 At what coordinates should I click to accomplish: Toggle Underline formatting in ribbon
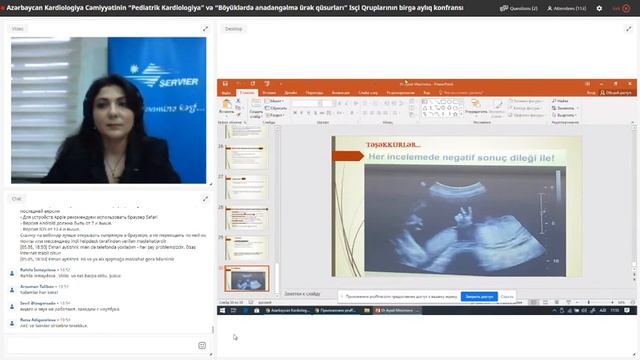point(309,113)
